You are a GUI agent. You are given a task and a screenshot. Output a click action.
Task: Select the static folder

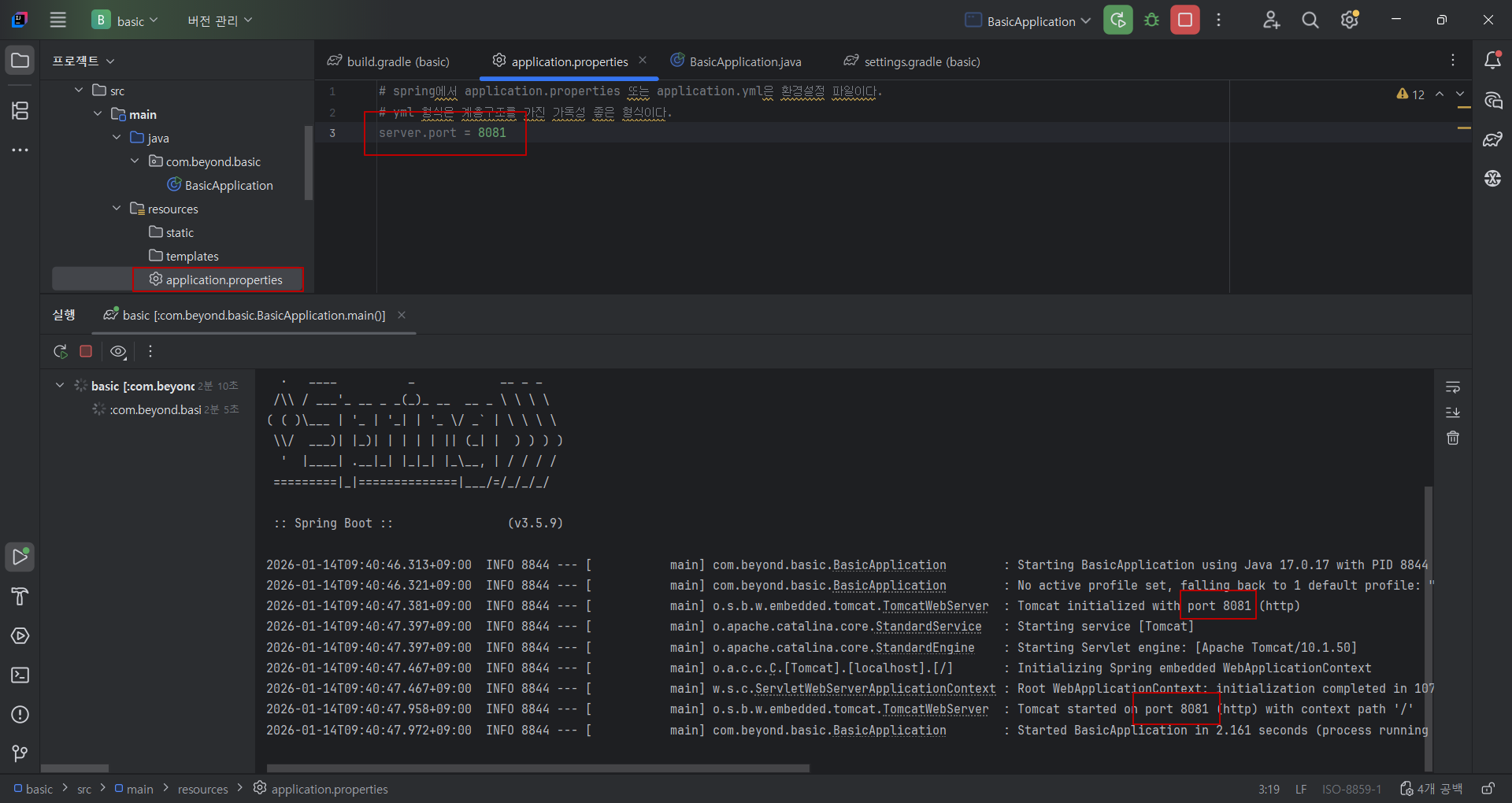click(172, 232)
